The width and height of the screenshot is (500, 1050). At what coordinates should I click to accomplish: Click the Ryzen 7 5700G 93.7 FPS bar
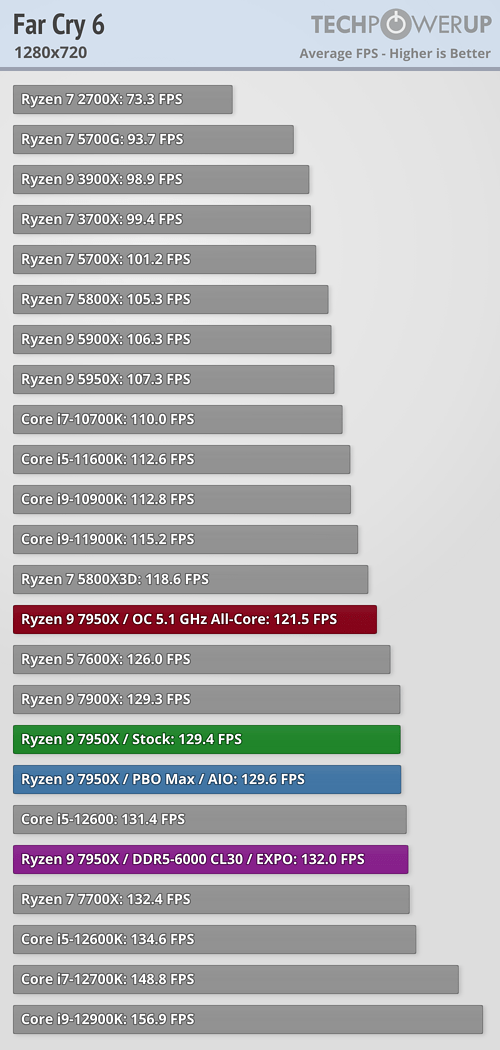[x=153, y=139]
